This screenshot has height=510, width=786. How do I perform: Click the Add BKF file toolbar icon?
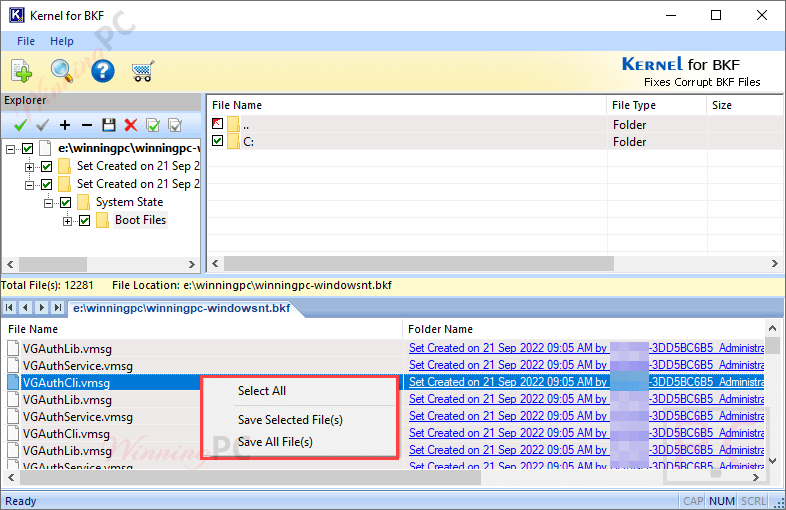(22, 71)
